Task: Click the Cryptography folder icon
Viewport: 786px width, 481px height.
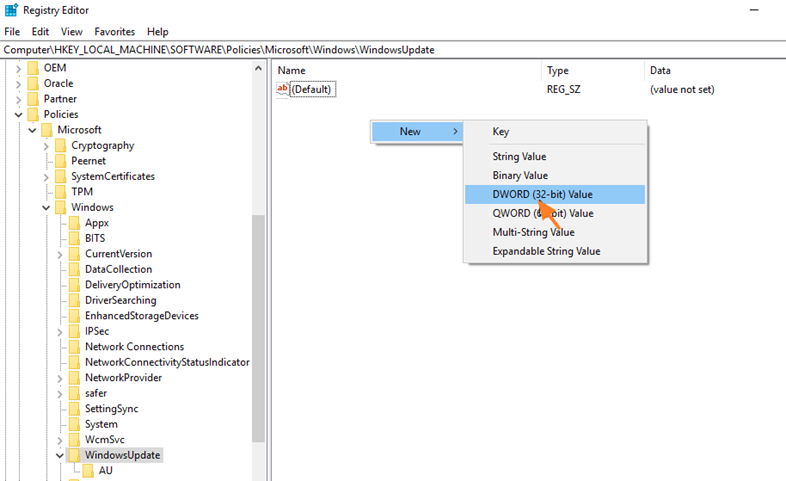Action: pyautogui.click(x=61, y=145)
